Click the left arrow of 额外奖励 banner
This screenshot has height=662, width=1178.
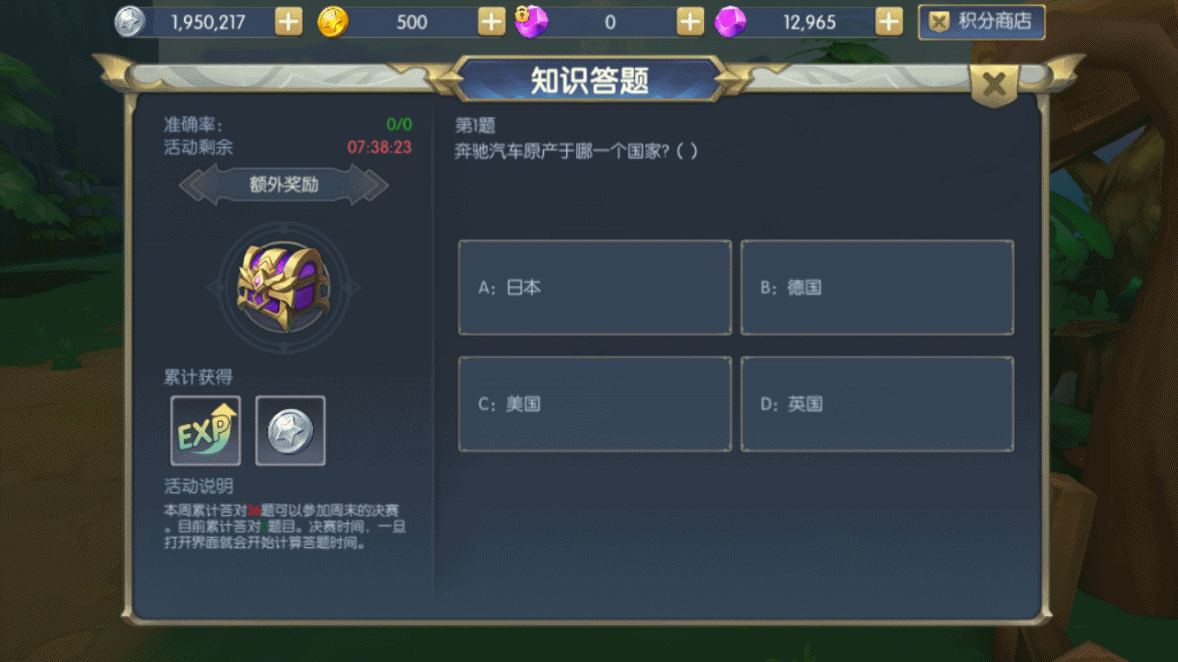point(194,186)
